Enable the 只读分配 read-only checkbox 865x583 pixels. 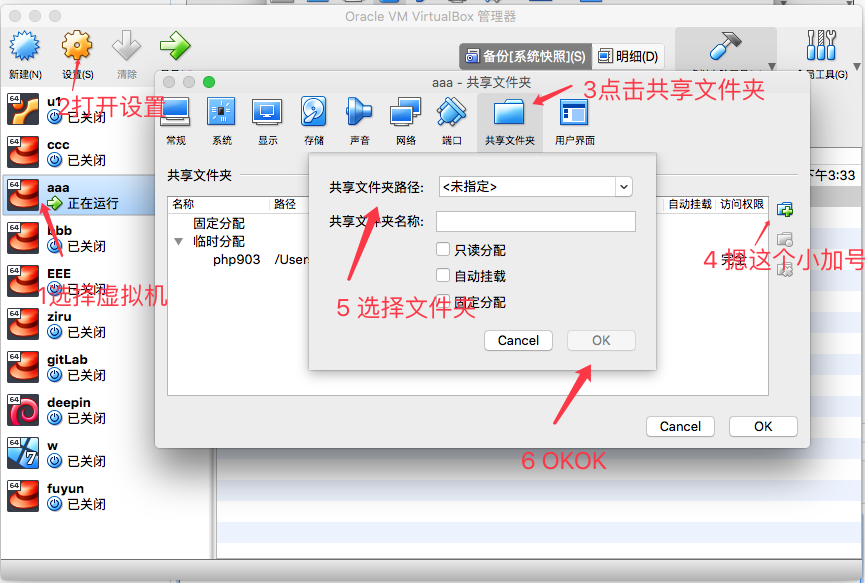coord(443,249)
